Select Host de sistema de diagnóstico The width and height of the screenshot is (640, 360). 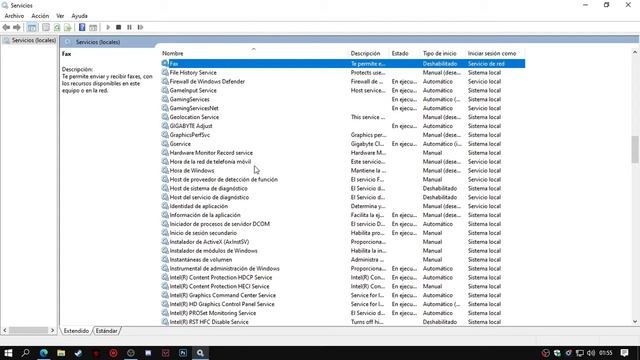(x=343, y=189)
